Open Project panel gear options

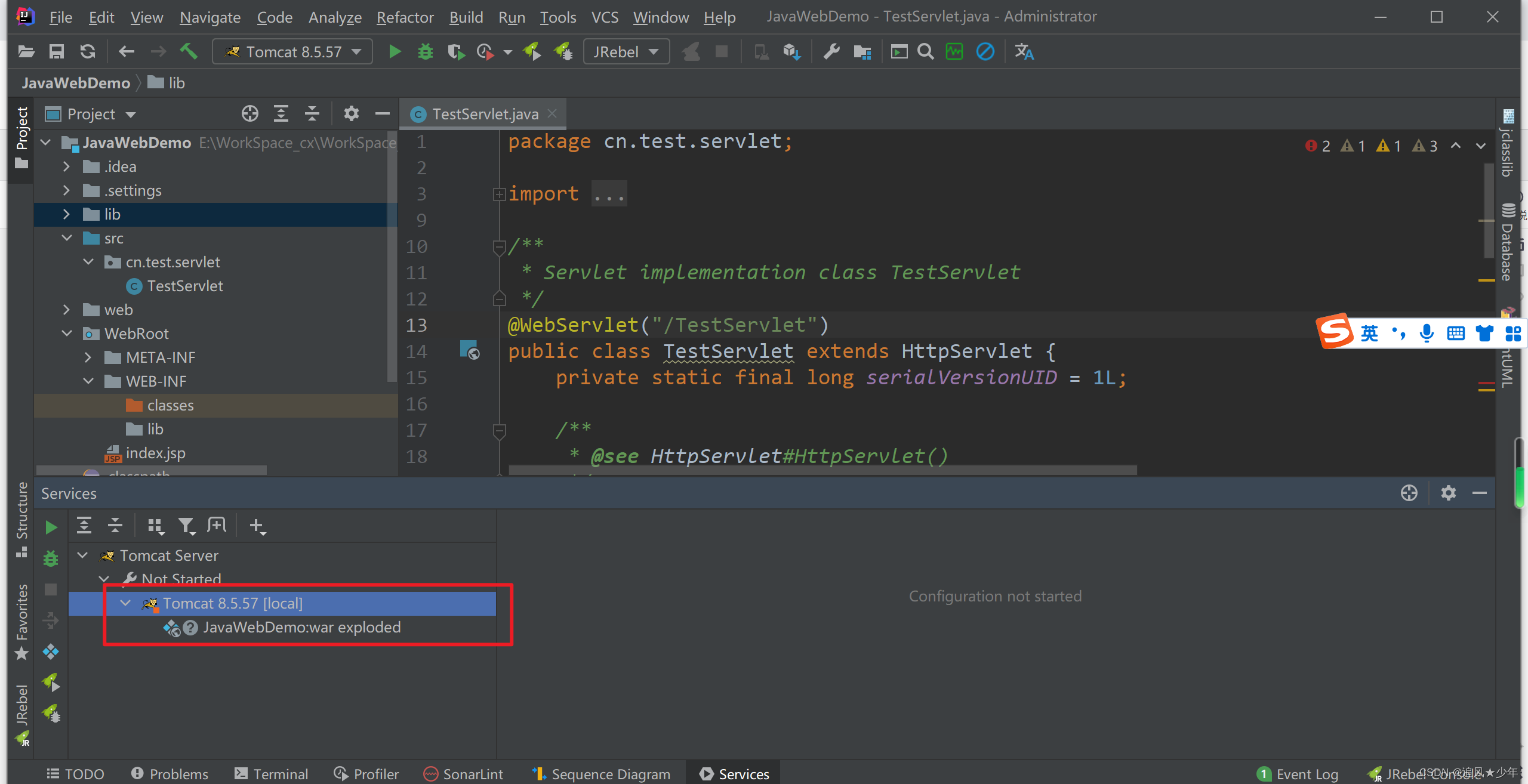tap(351, 113)
